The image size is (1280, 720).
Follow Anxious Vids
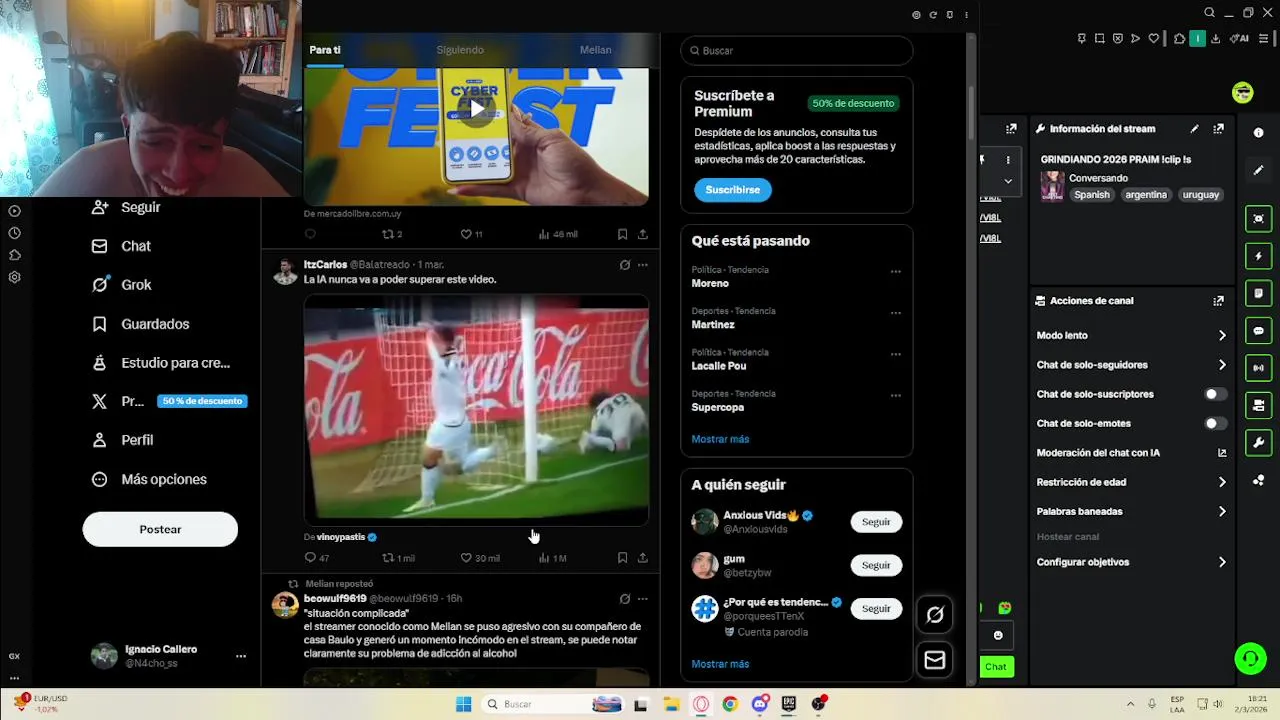coord(876,522)
